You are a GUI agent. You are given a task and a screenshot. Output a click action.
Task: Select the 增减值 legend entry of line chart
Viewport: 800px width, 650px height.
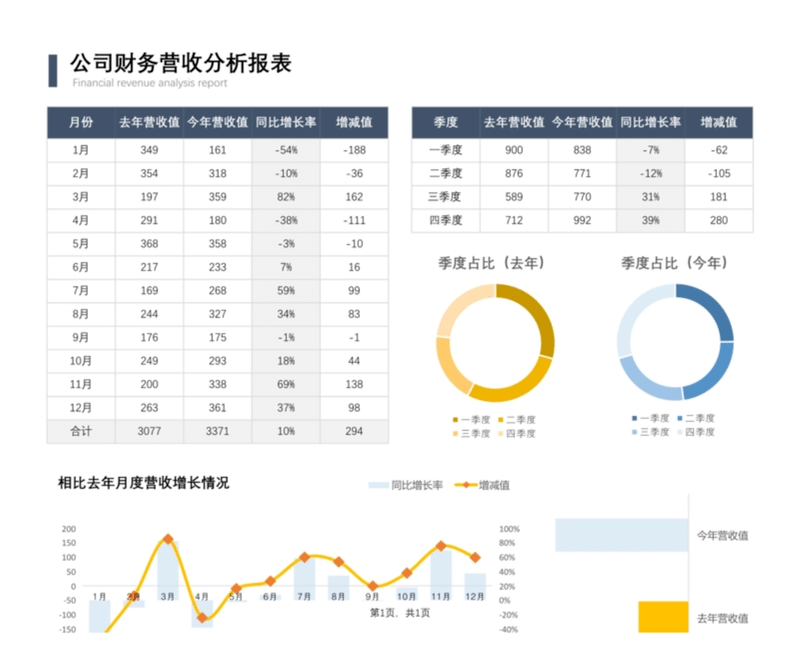click(483, 485)
